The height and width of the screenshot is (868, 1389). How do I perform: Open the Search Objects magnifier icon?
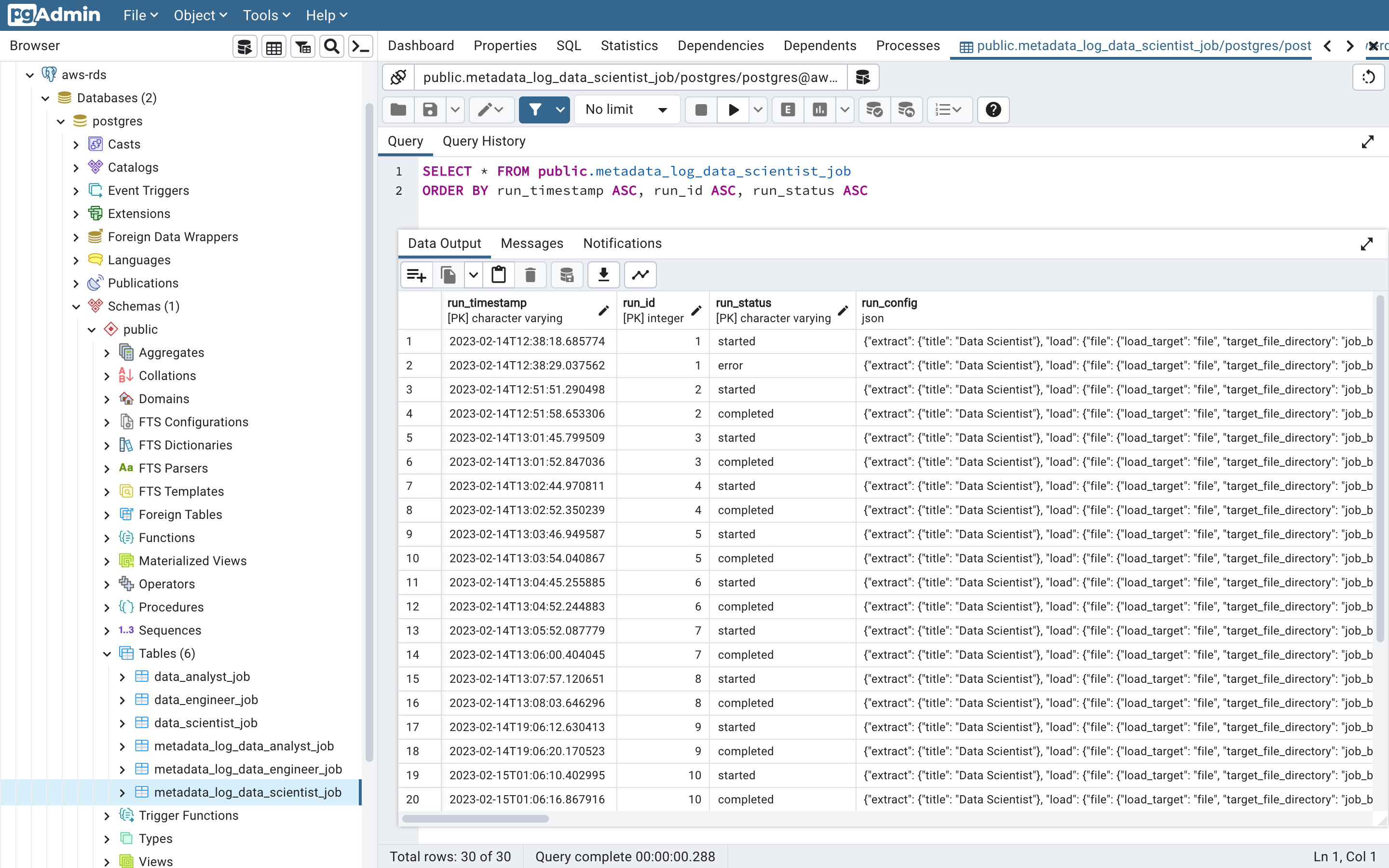pyautogui.click(x=331, y=46)
